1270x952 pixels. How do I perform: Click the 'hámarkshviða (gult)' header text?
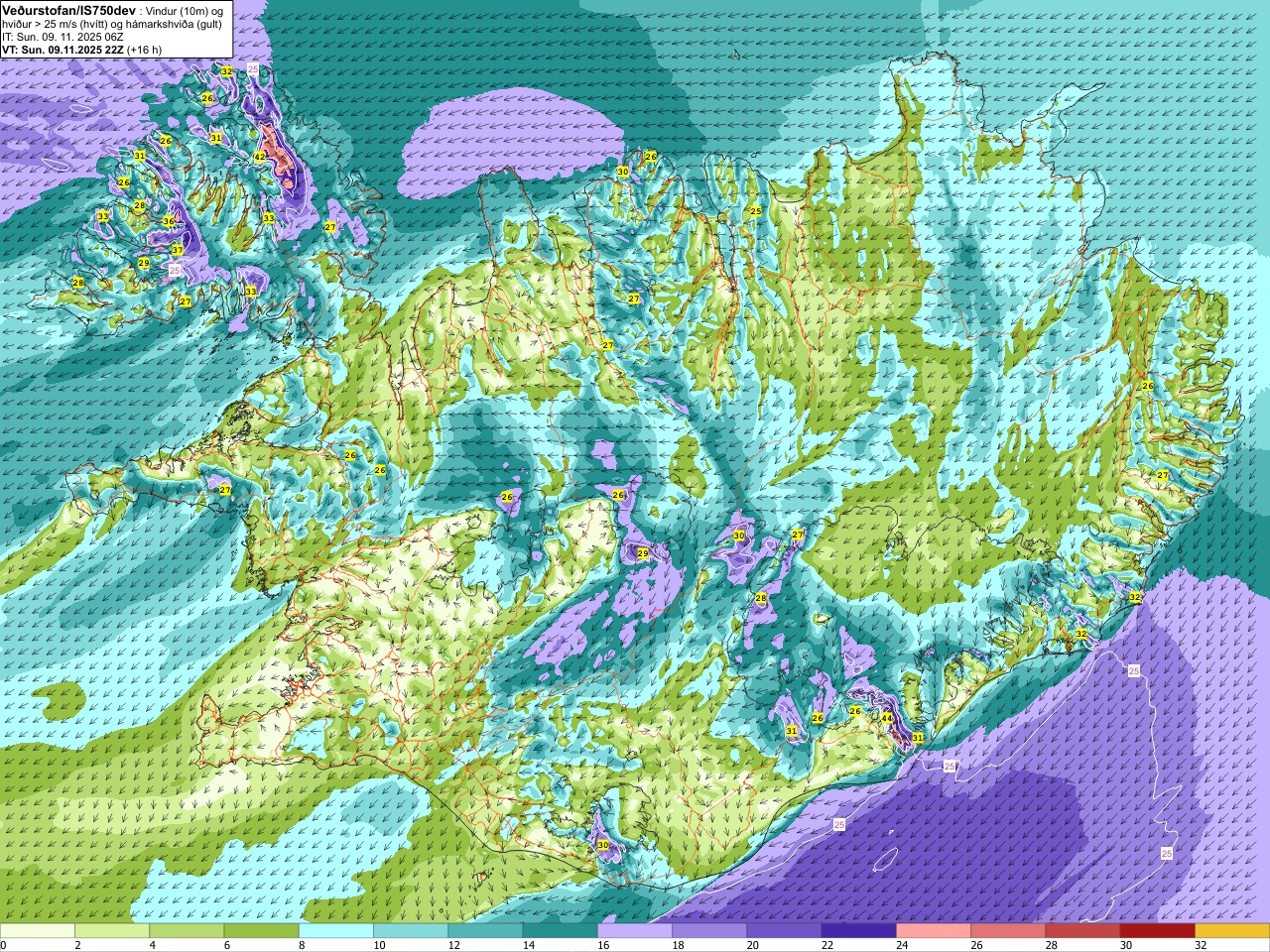coord(174,24)
